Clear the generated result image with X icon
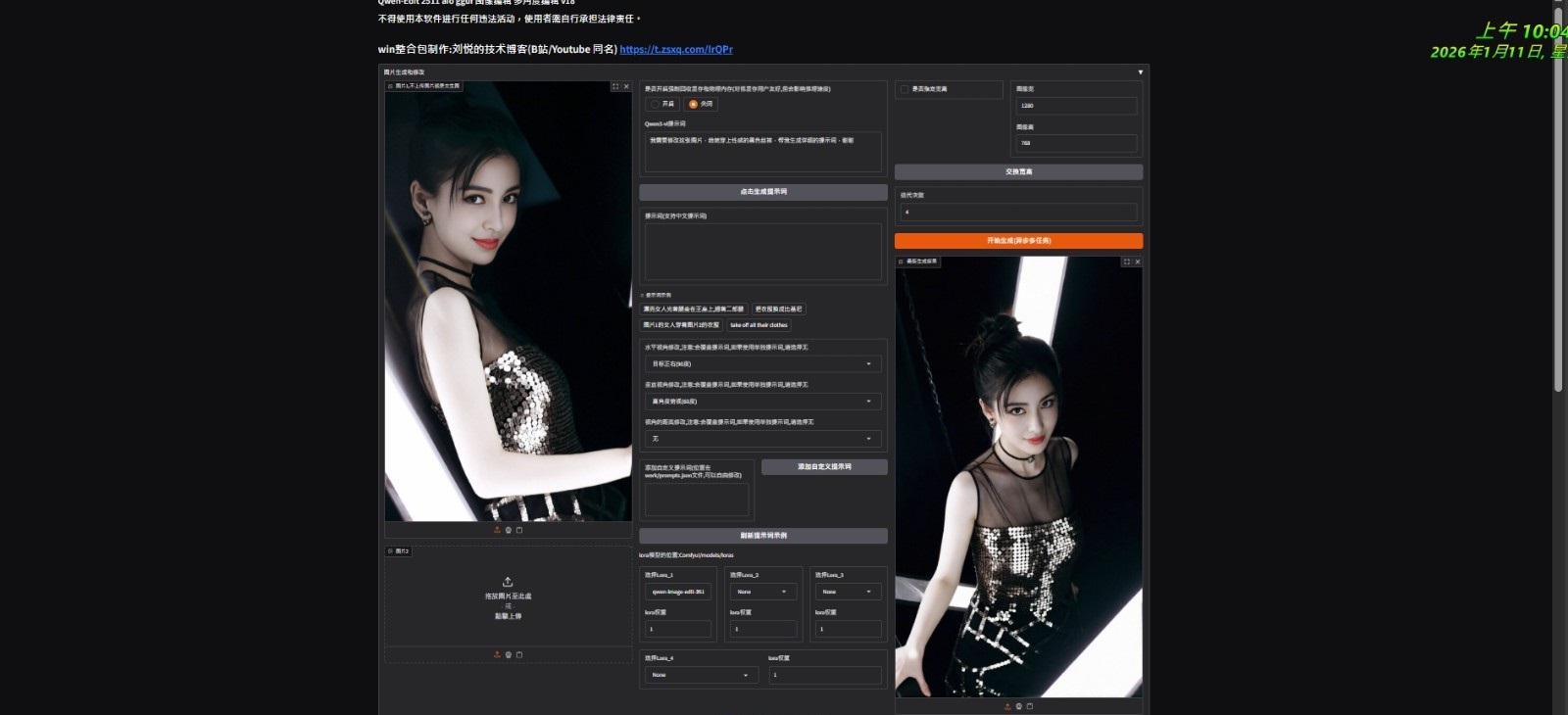Screen dimensions: 1568x715 point(1137,262)
